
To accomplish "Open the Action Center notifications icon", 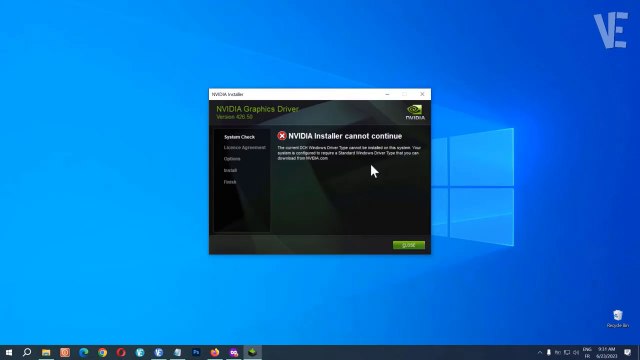I will (627, 352).
